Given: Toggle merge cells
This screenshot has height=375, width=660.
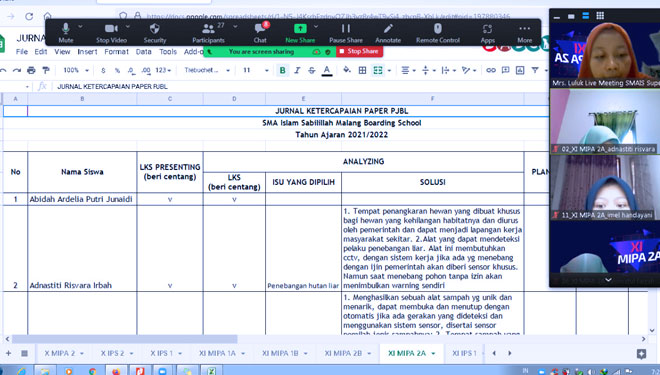Looking at the screenshot, I should (378, 70).
